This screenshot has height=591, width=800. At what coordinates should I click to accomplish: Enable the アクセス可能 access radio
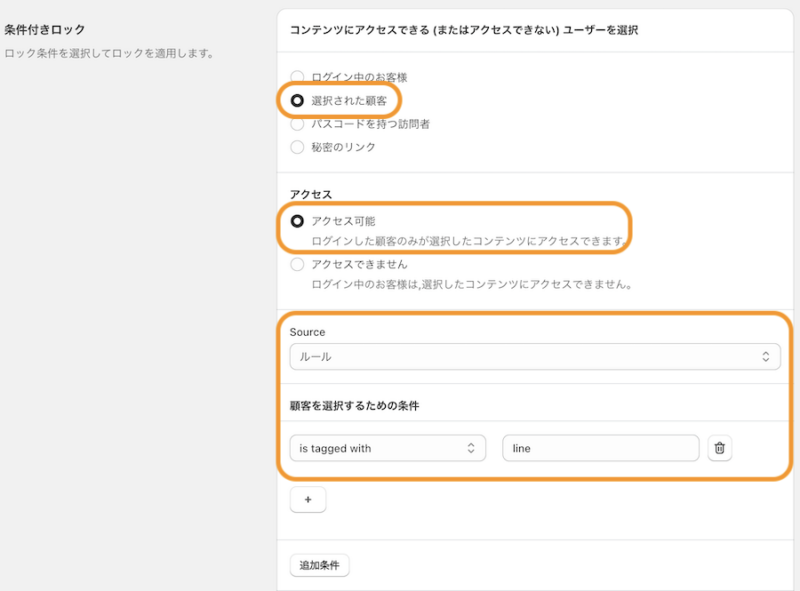[x=297, y=221]
